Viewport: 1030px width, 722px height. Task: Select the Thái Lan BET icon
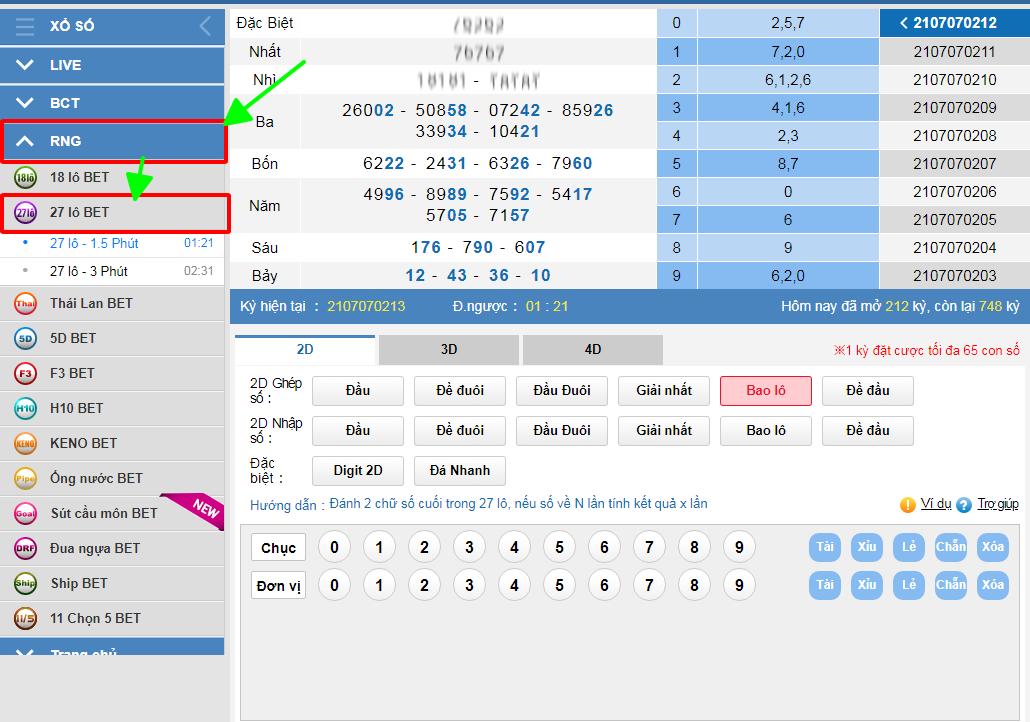[x=25, y=303]
